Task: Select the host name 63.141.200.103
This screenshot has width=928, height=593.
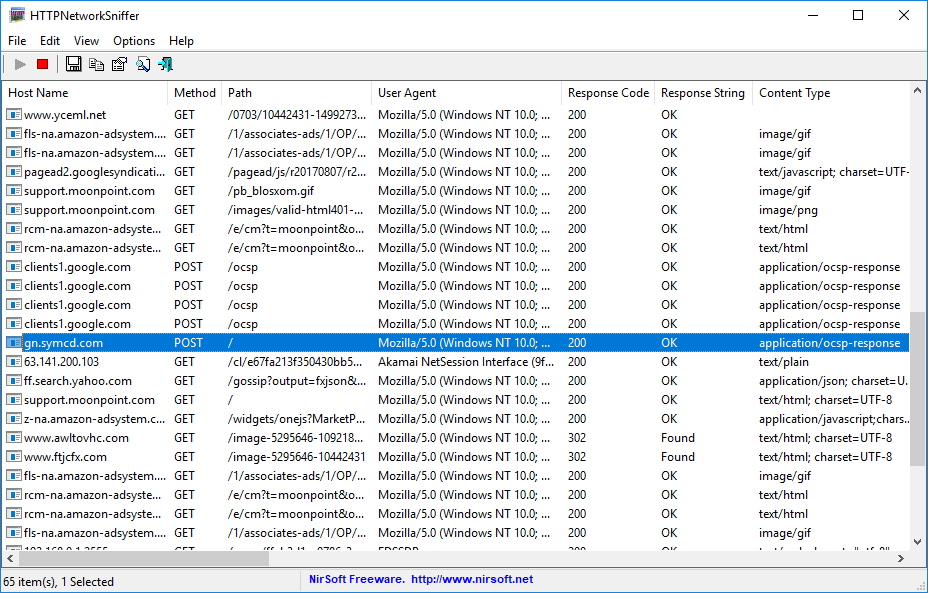Action: coord(62,362)
